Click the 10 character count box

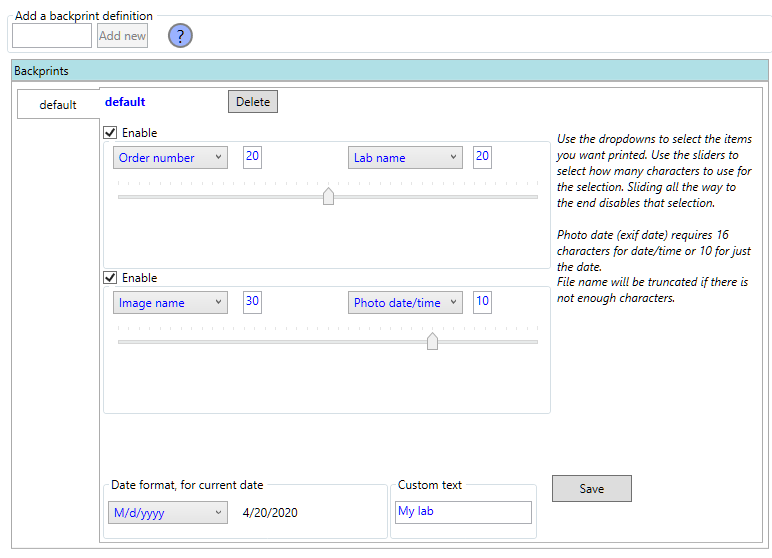[482, 302]
